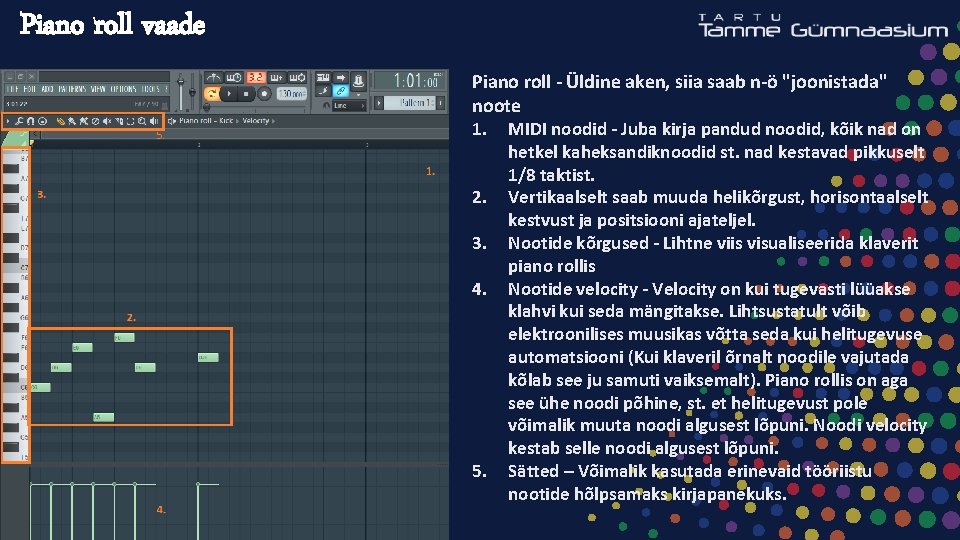Select the circle-slash disable tool icon
This screenshot has width=960, height=540.
[96, 121]
